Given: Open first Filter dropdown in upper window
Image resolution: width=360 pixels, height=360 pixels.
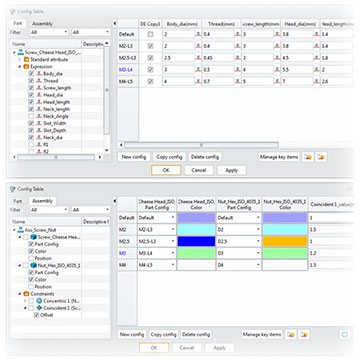Looking at the screenshot, I should pos(49,32).
